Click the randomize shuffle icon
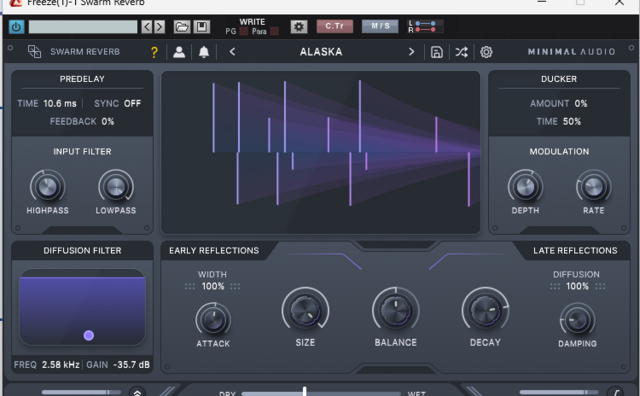Viewport: 640px width, 396px height. click(x=461, y=52)
